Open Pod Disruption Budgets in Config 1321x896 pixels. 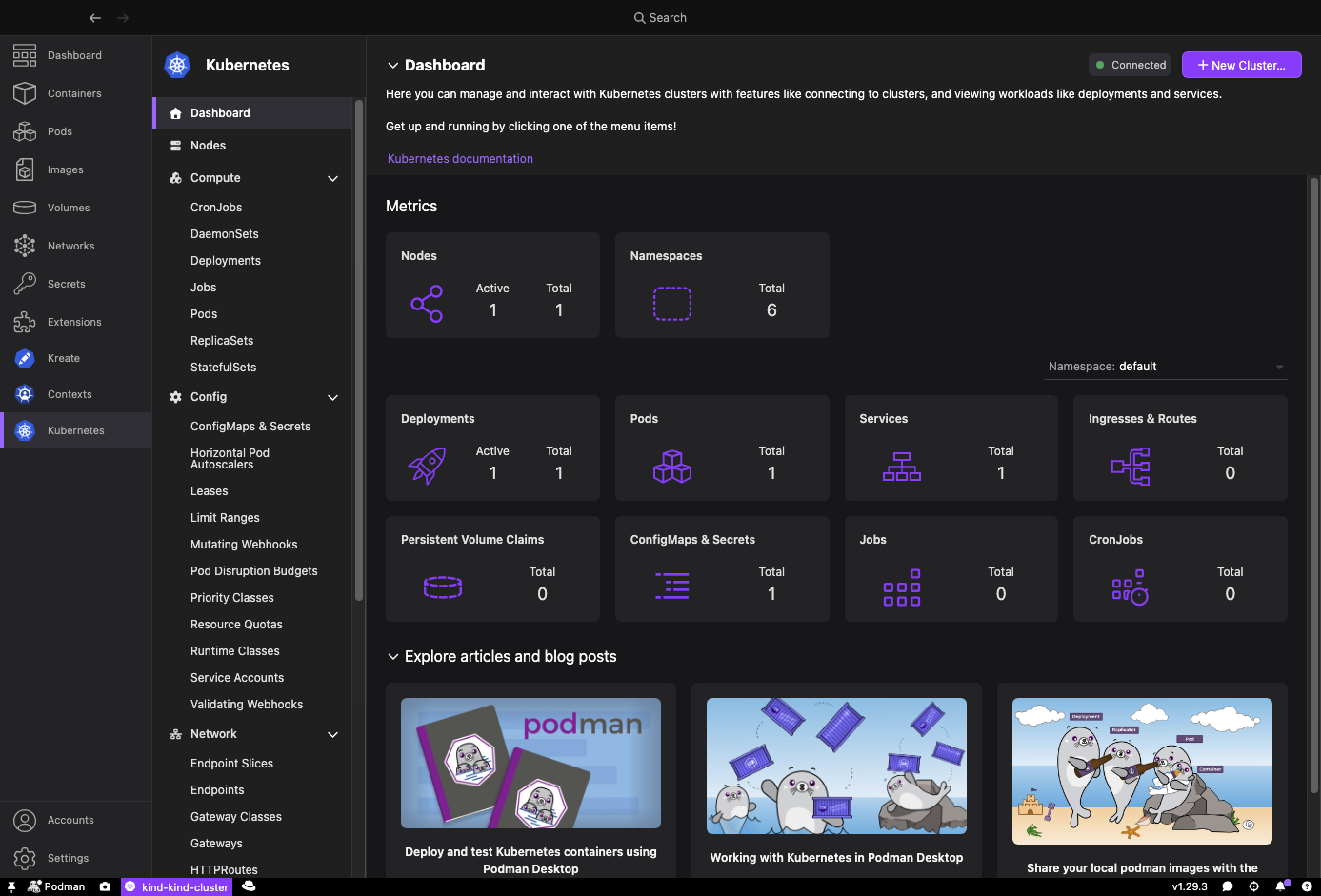click(x=254, y=571)
